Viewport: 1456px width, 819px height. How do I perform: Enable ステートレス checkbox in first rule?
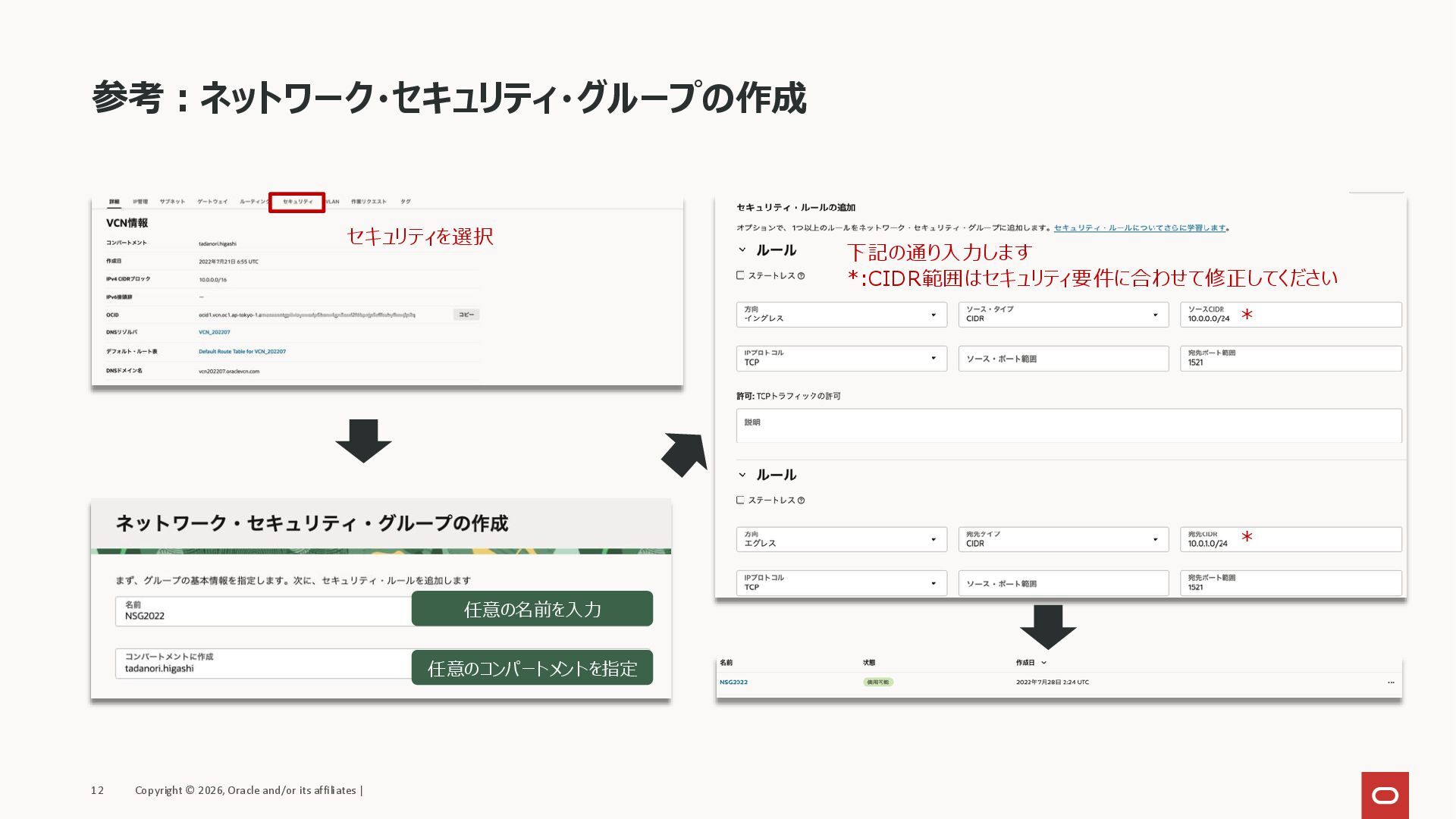[740, 276]
